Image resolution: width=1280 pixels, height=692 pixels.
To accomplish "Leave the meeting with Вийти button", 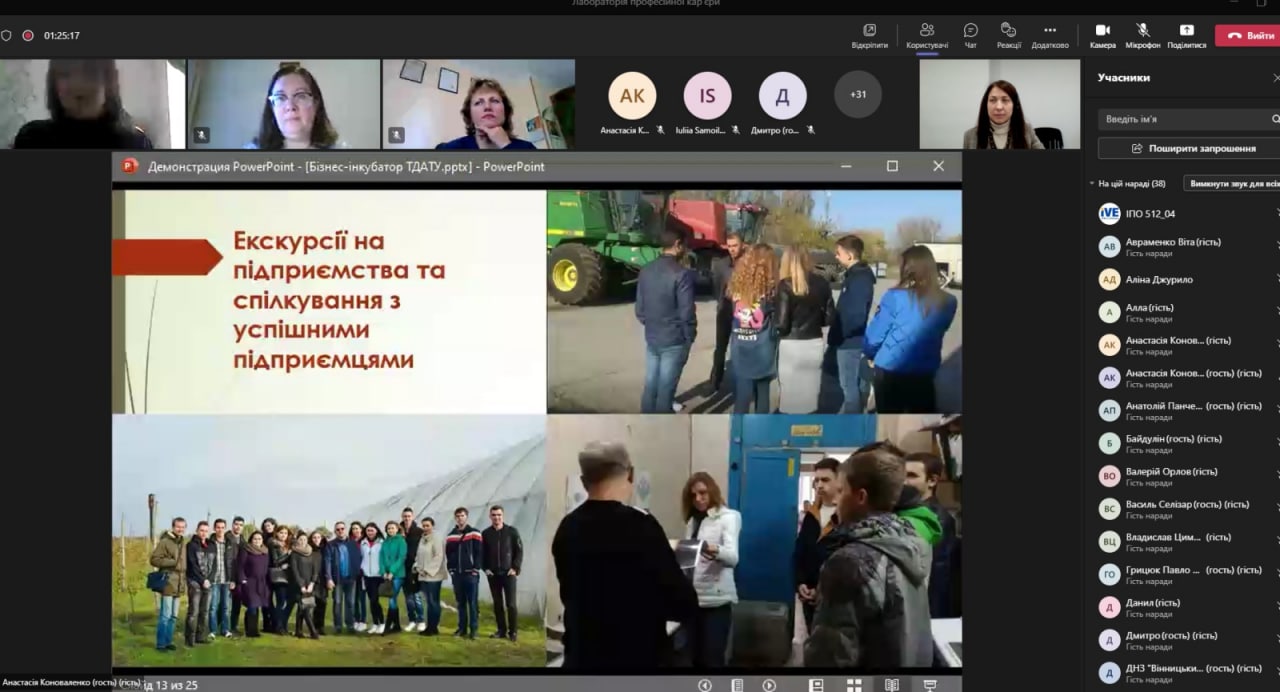I will [x=1248, y=35].
